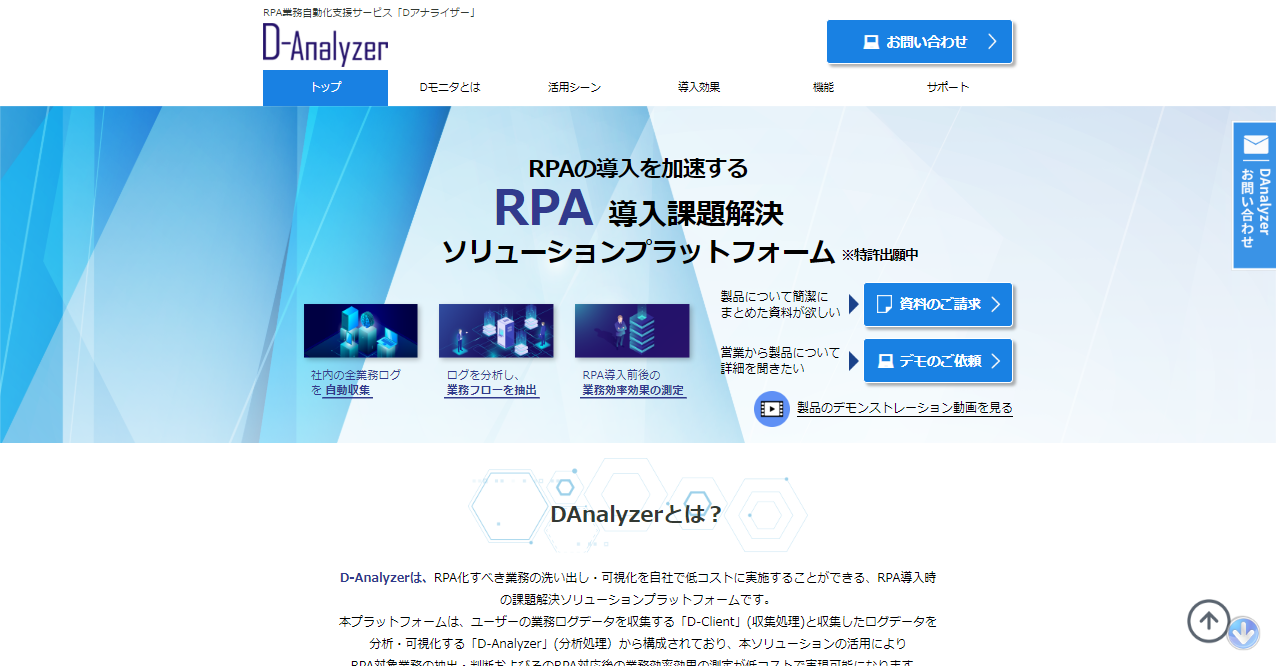The width and height of the screenshot is (1276, 666).
Task: Click the D-Analyzer logo
Action: pyautogui.click(x=325, y=44)
